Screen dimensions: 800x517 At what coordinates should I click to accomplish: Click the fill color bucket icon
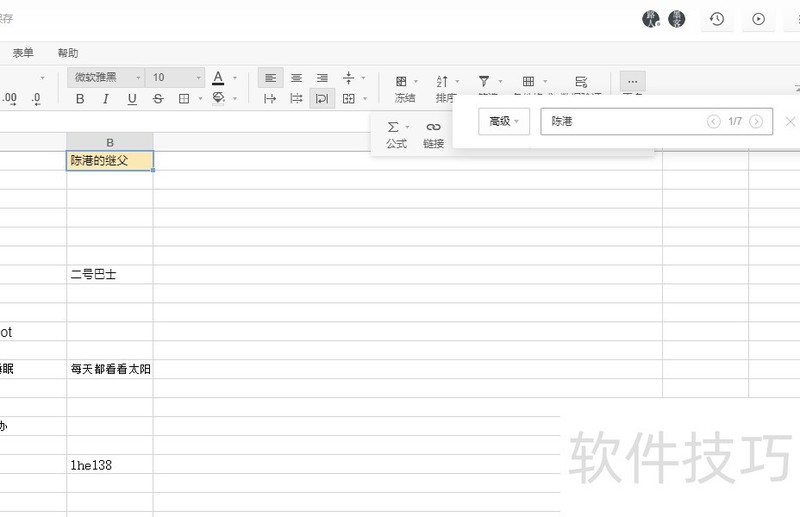(218, 97)
